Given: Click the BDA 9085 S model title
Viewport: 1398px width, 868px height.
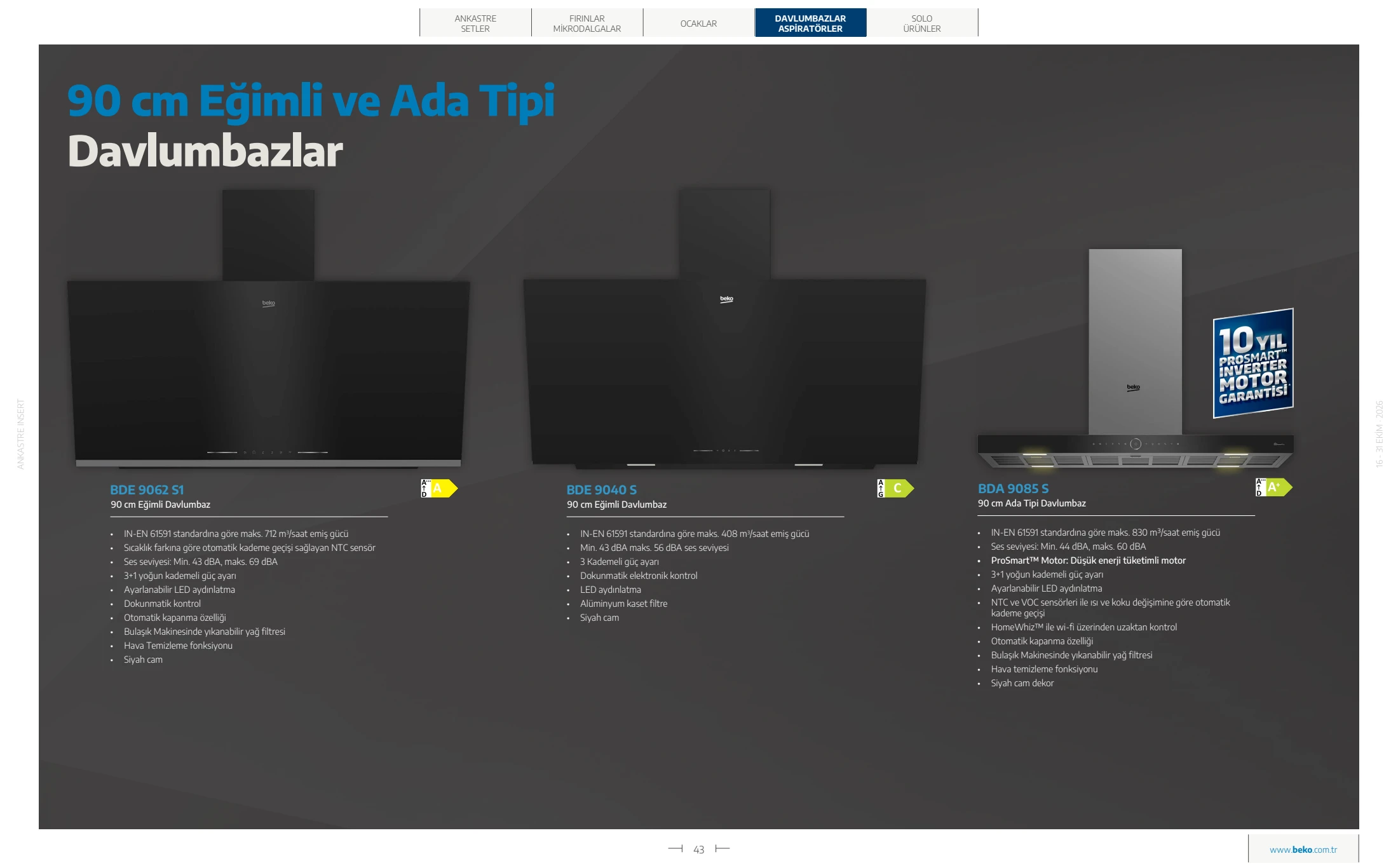Looking at the screenshot, I should click(1013, 489).
